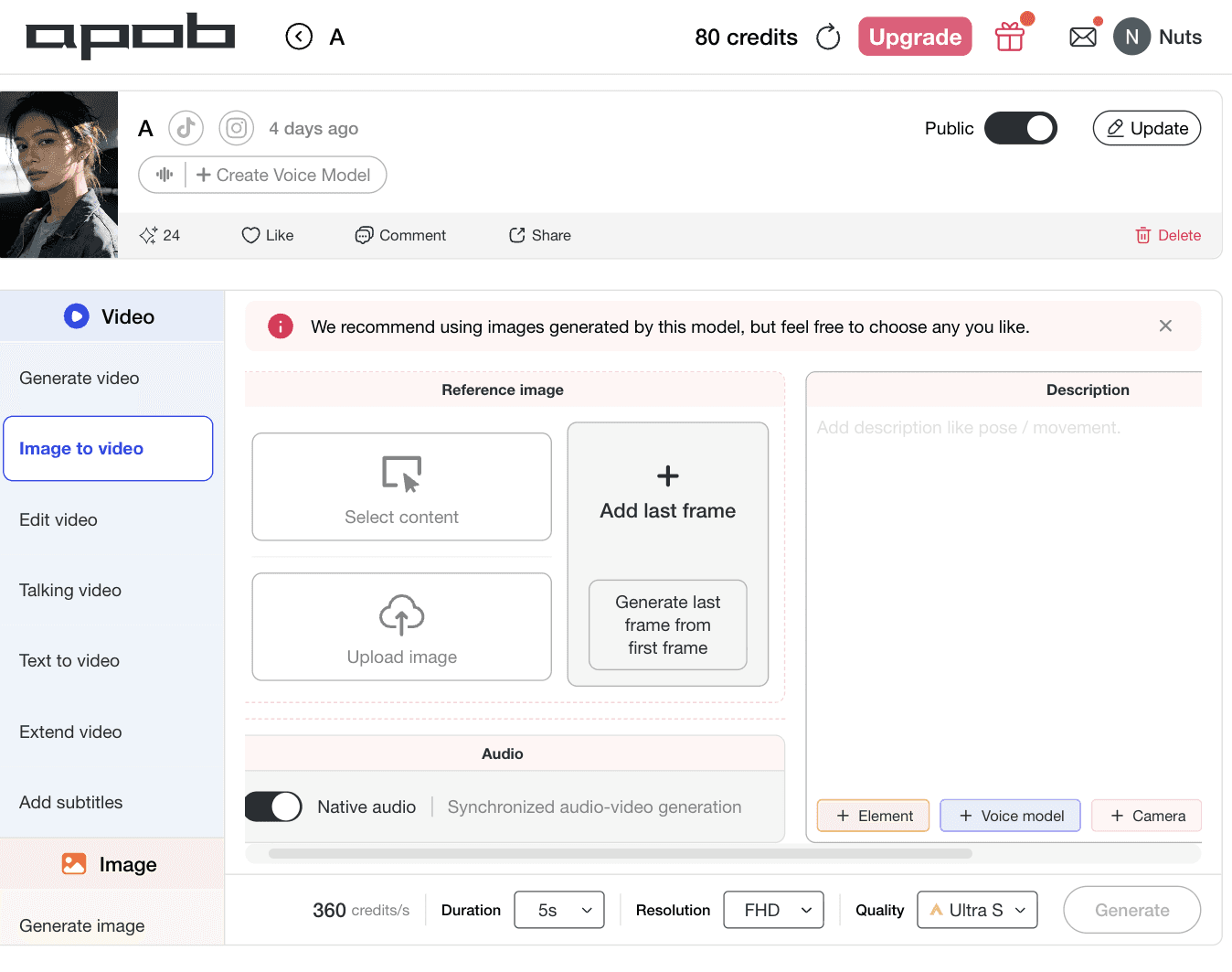Click Generate last frame from first frame
1232x972 pixels.
pos(668,625)
